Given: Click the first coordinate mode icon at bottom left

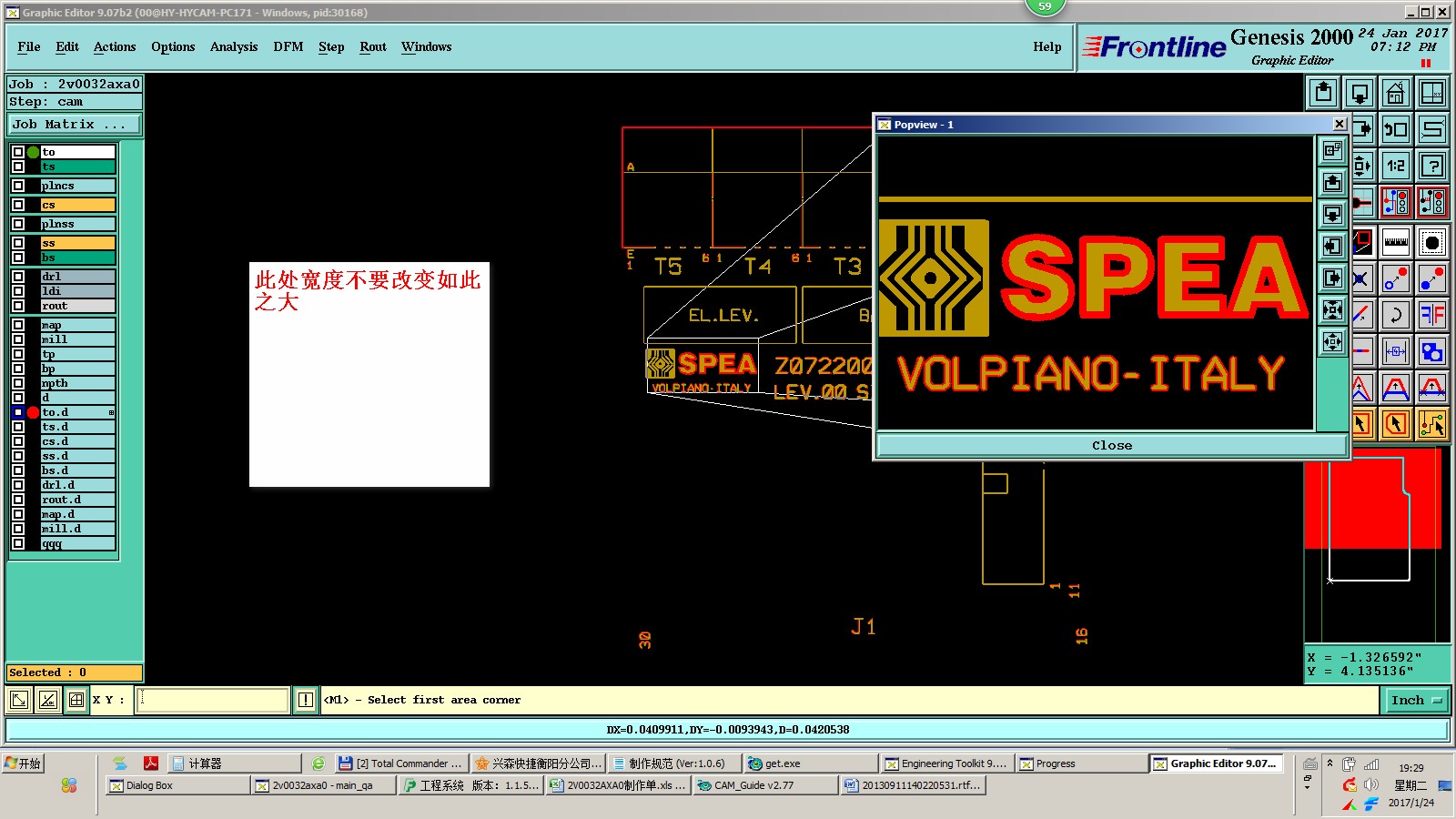Looking at the screenshot, I should click(x=19, y=700).
